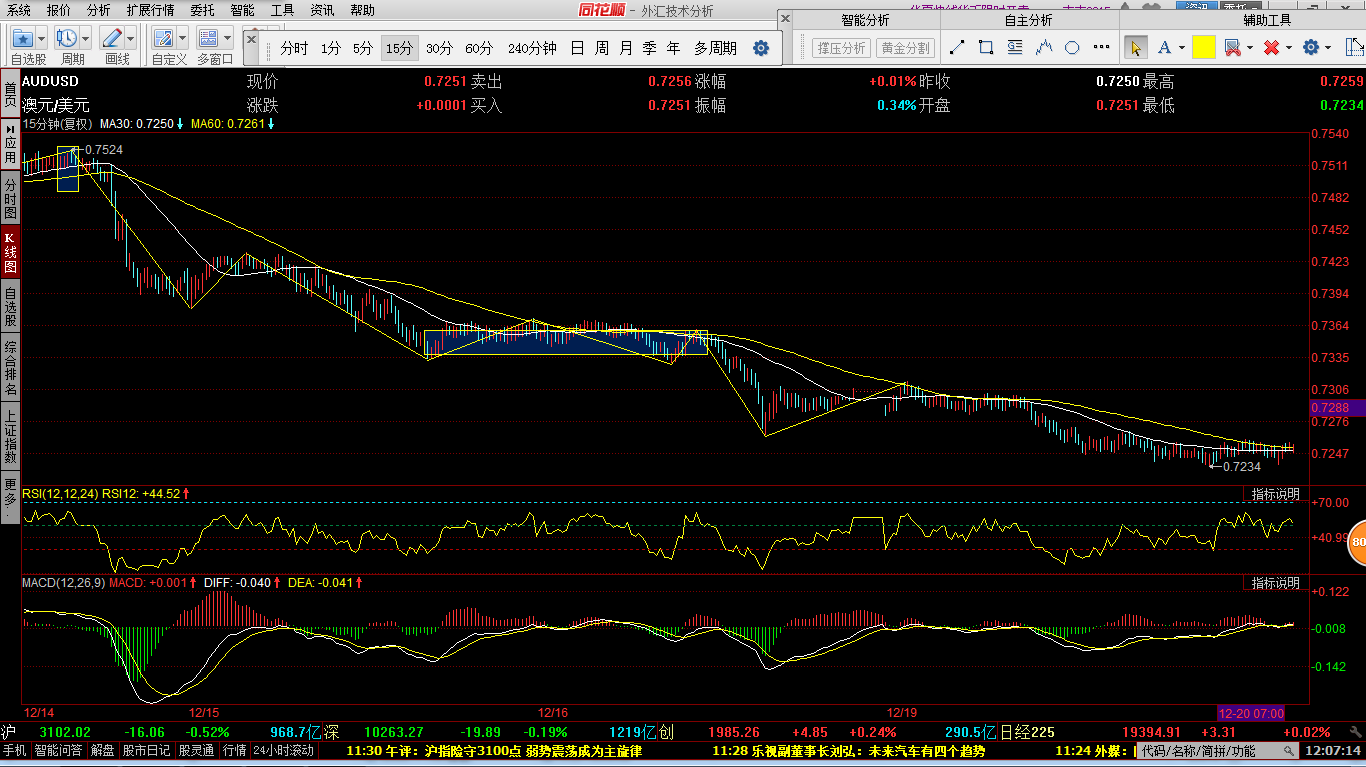
Task: Switch to 30分 period
Action: pos(439,48)
